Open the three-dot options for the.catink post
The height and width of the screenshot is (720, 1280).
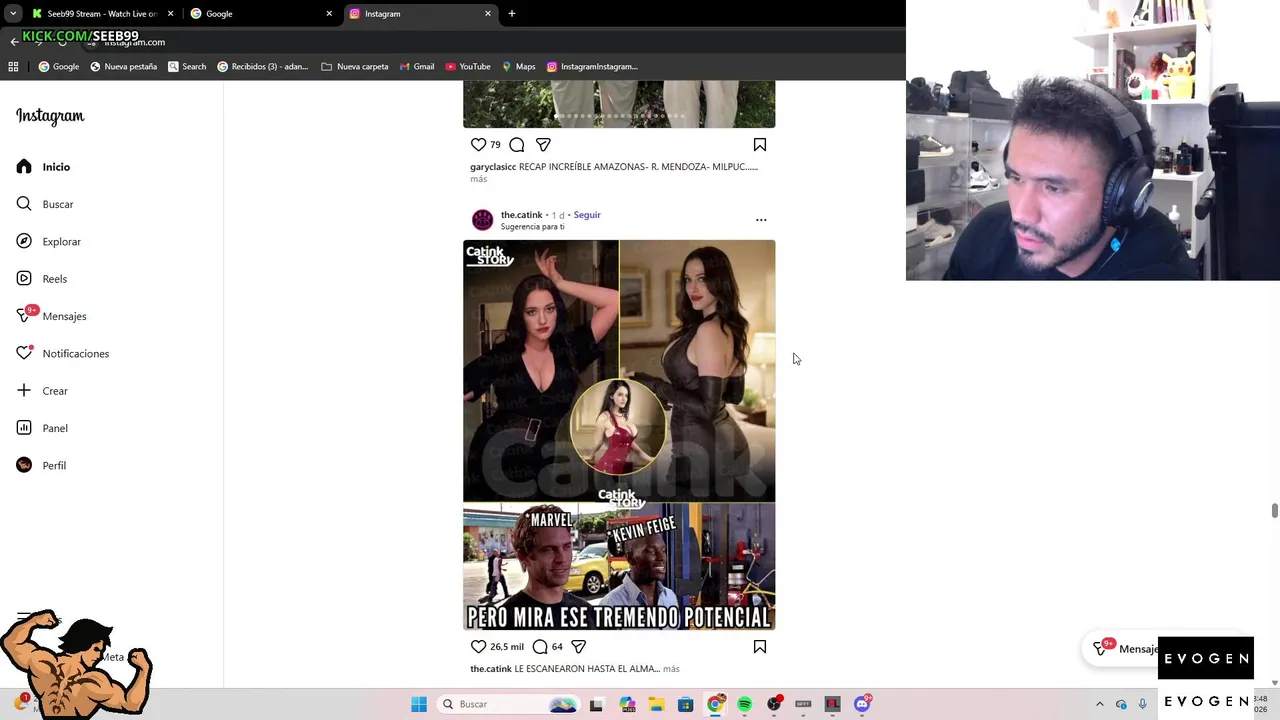(x=761, y=219)
